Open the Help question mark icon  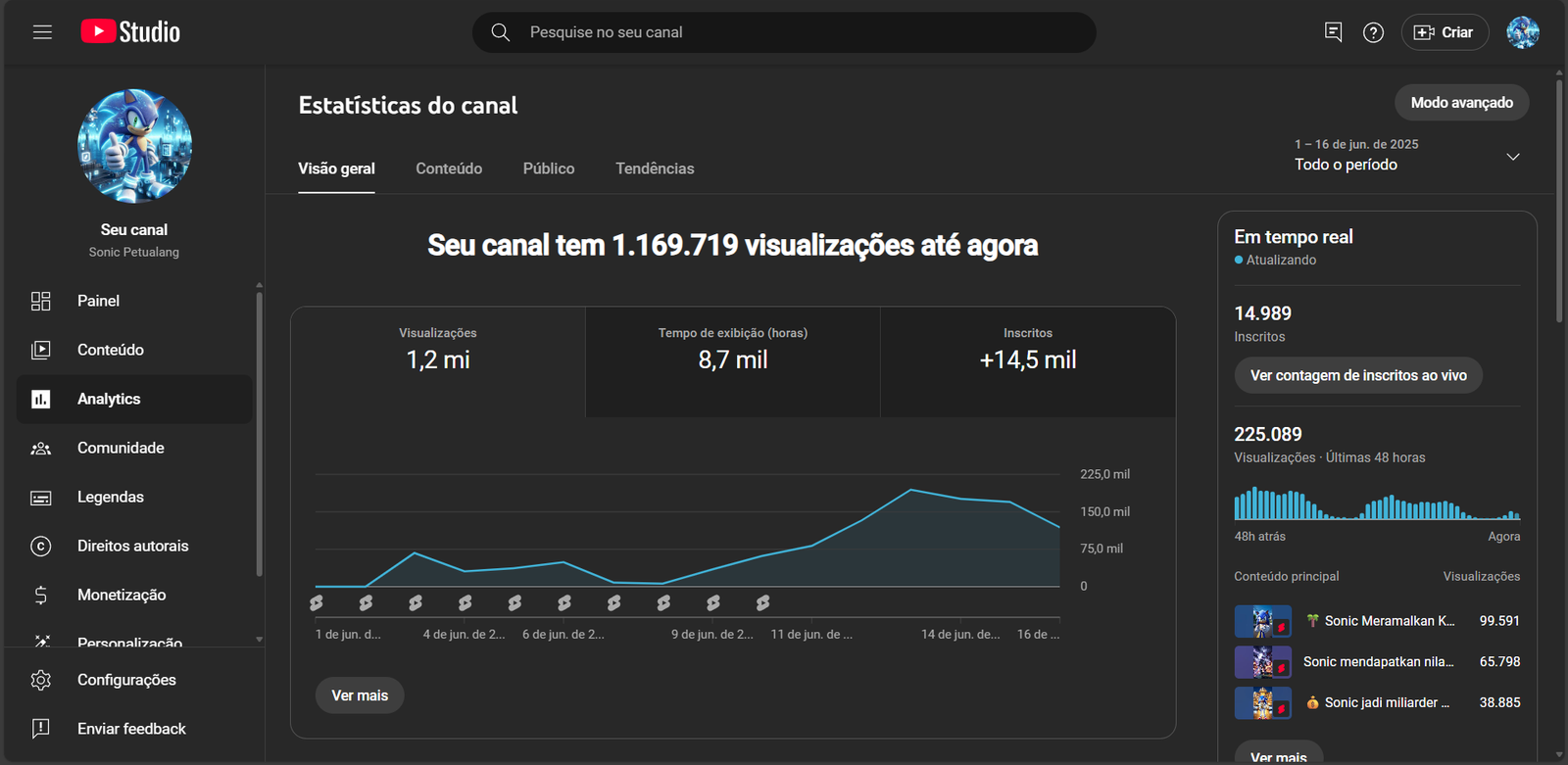1374,32
